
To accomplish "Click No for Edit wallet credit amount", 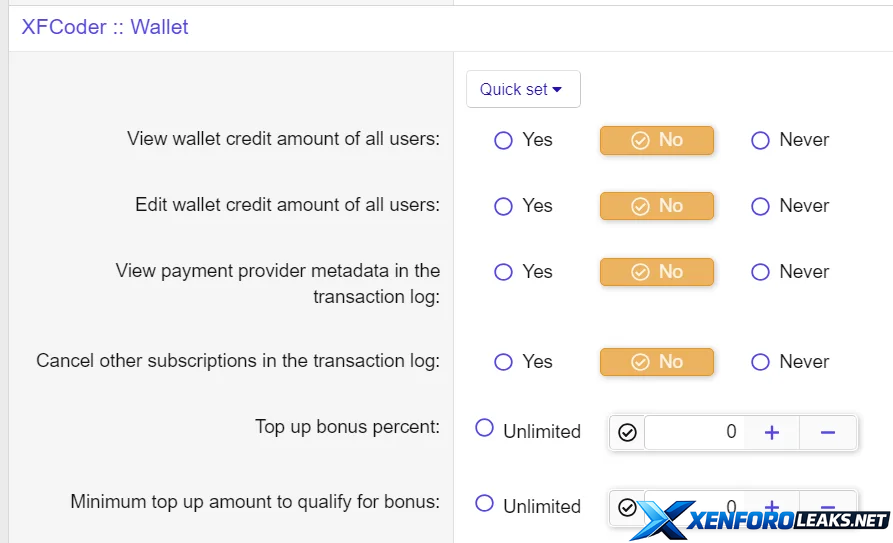I will (657, 206).
